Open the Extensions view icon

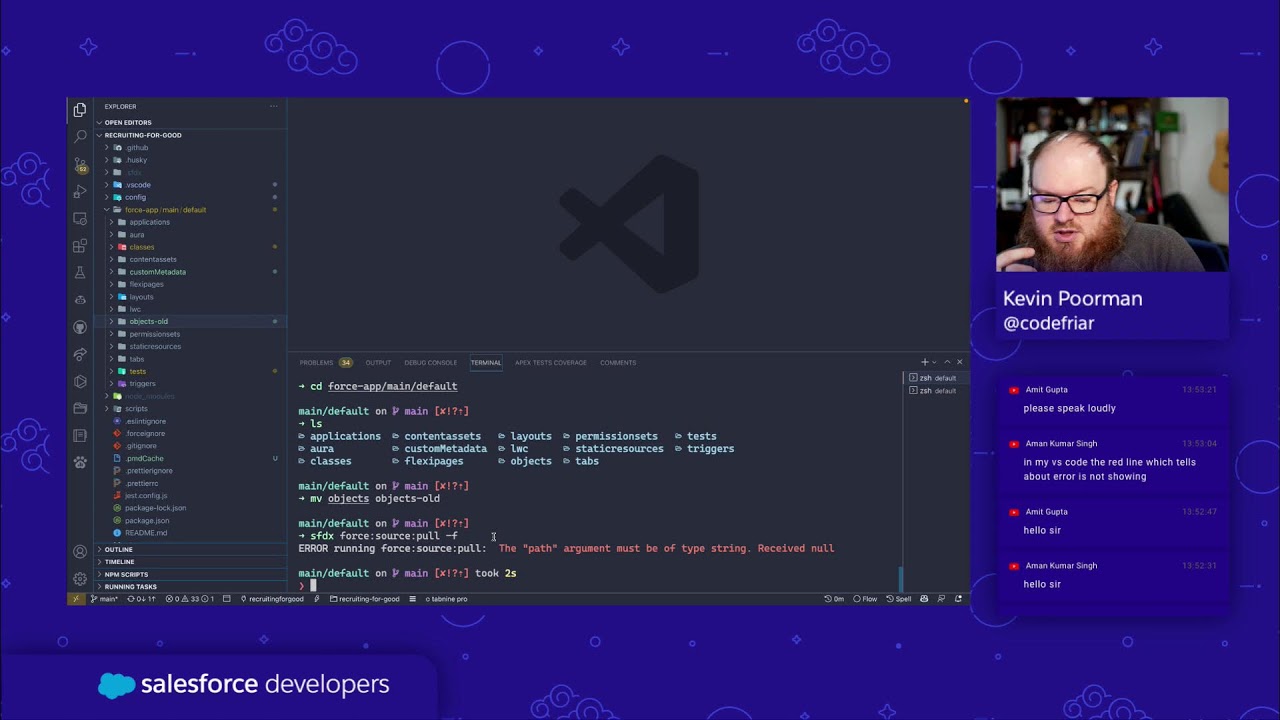(80, 245)
